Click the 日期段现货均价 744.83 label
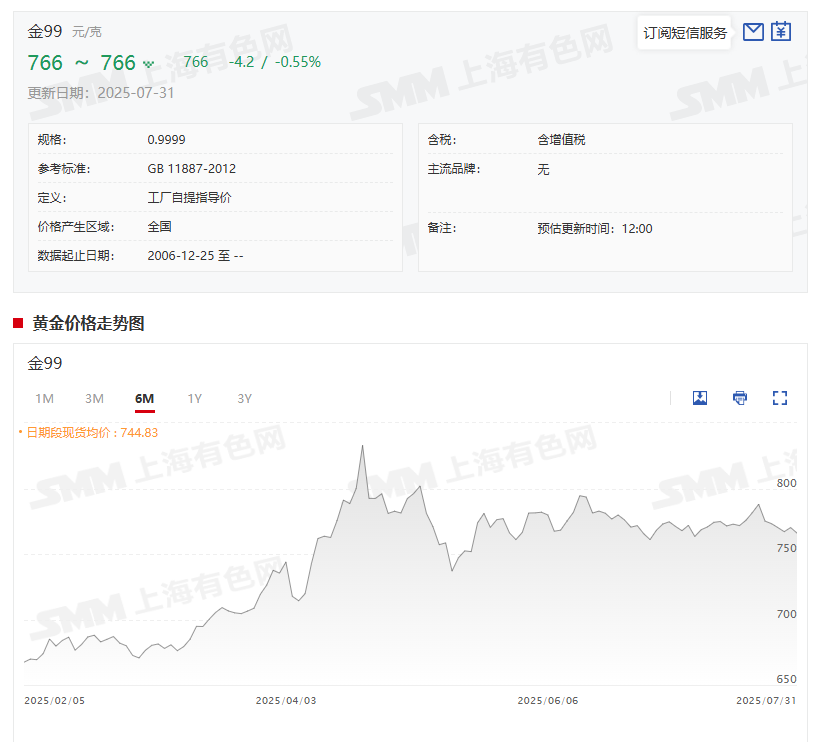The width and height of the screenshot is (819, 742). pyautogui.click(x=91, y=432)
